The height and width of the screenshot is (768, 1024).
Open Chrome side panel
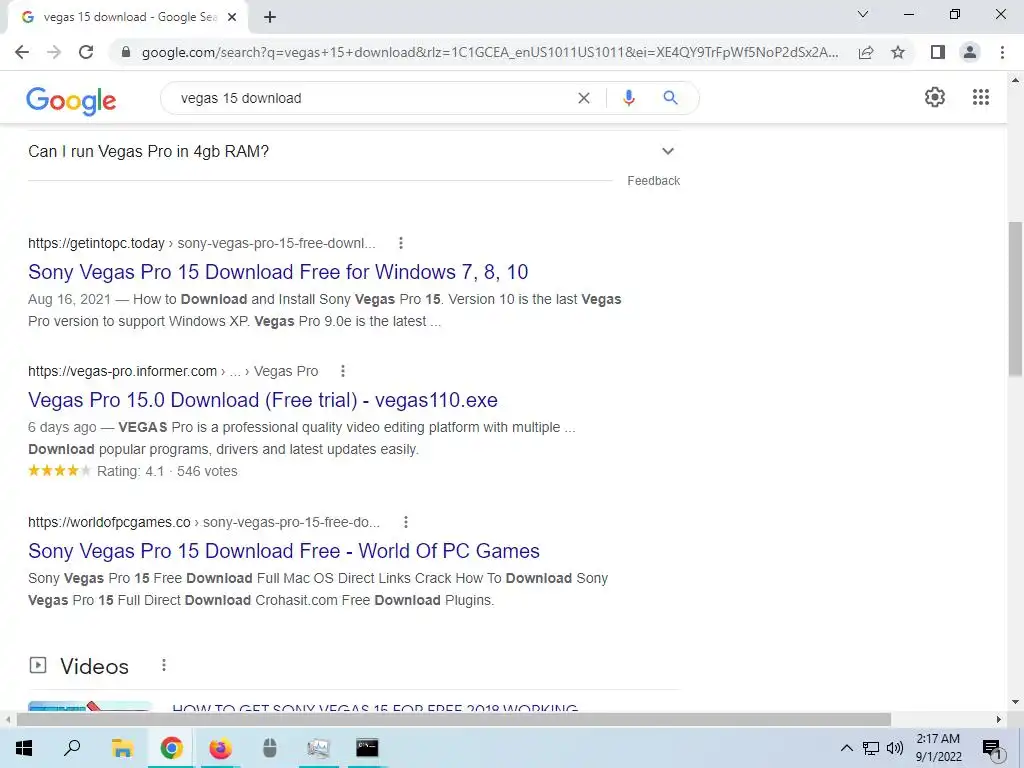(x=938, y=52)
